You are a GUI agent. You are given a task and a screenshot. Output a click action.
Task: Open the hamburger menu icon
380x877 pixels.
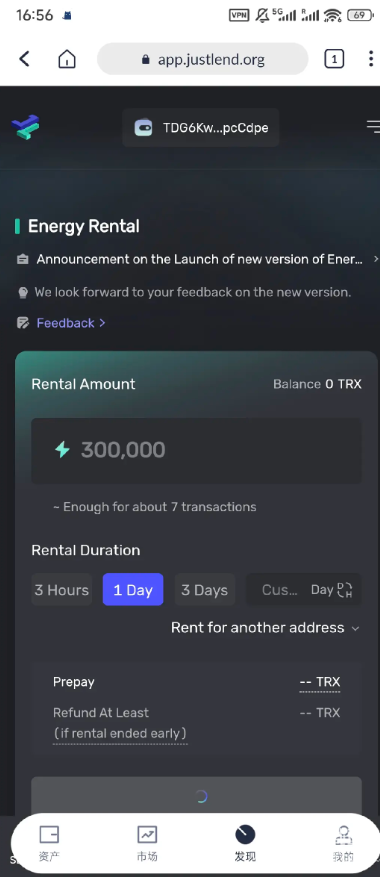click(x=373, y=127)
